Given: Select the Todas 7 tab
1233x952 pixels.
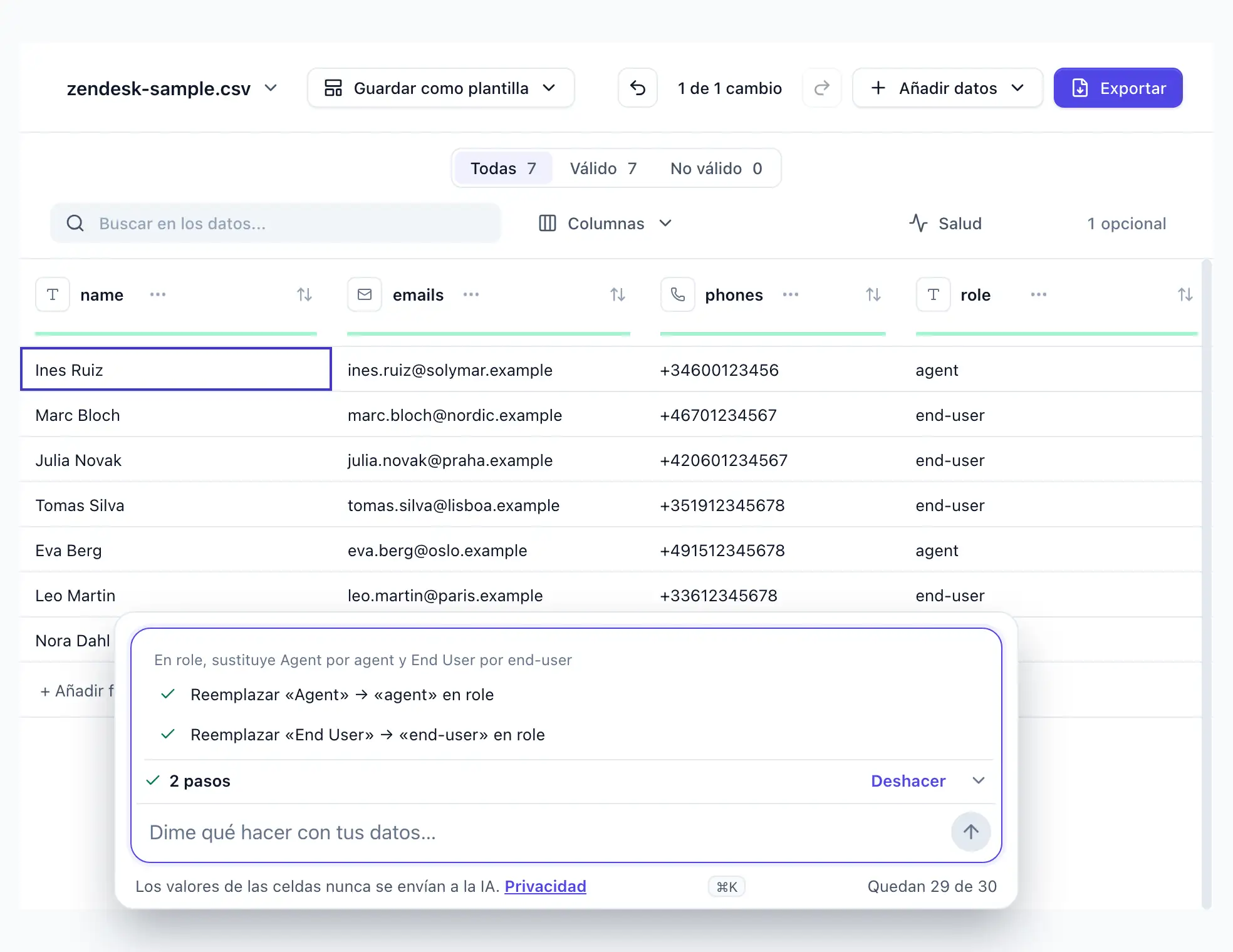Looking at the screenshot, I should [503, 168].
